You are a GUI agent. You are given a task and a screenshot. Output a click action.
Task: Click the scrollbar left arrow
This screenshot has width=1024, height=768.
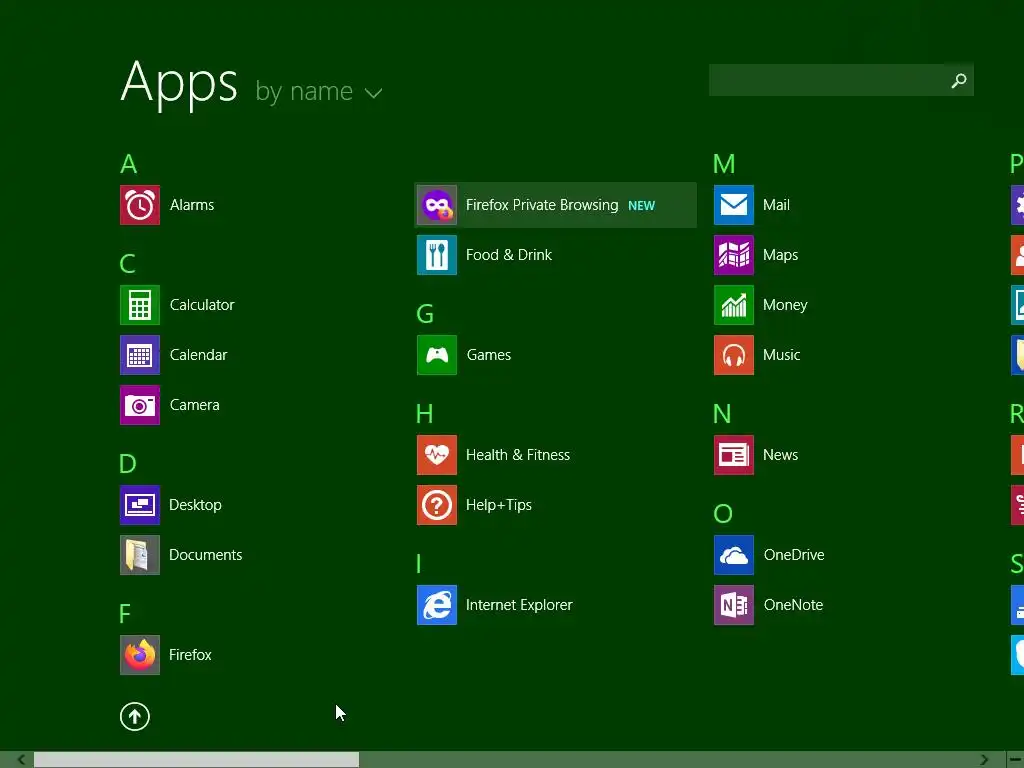tap(21, 760)
